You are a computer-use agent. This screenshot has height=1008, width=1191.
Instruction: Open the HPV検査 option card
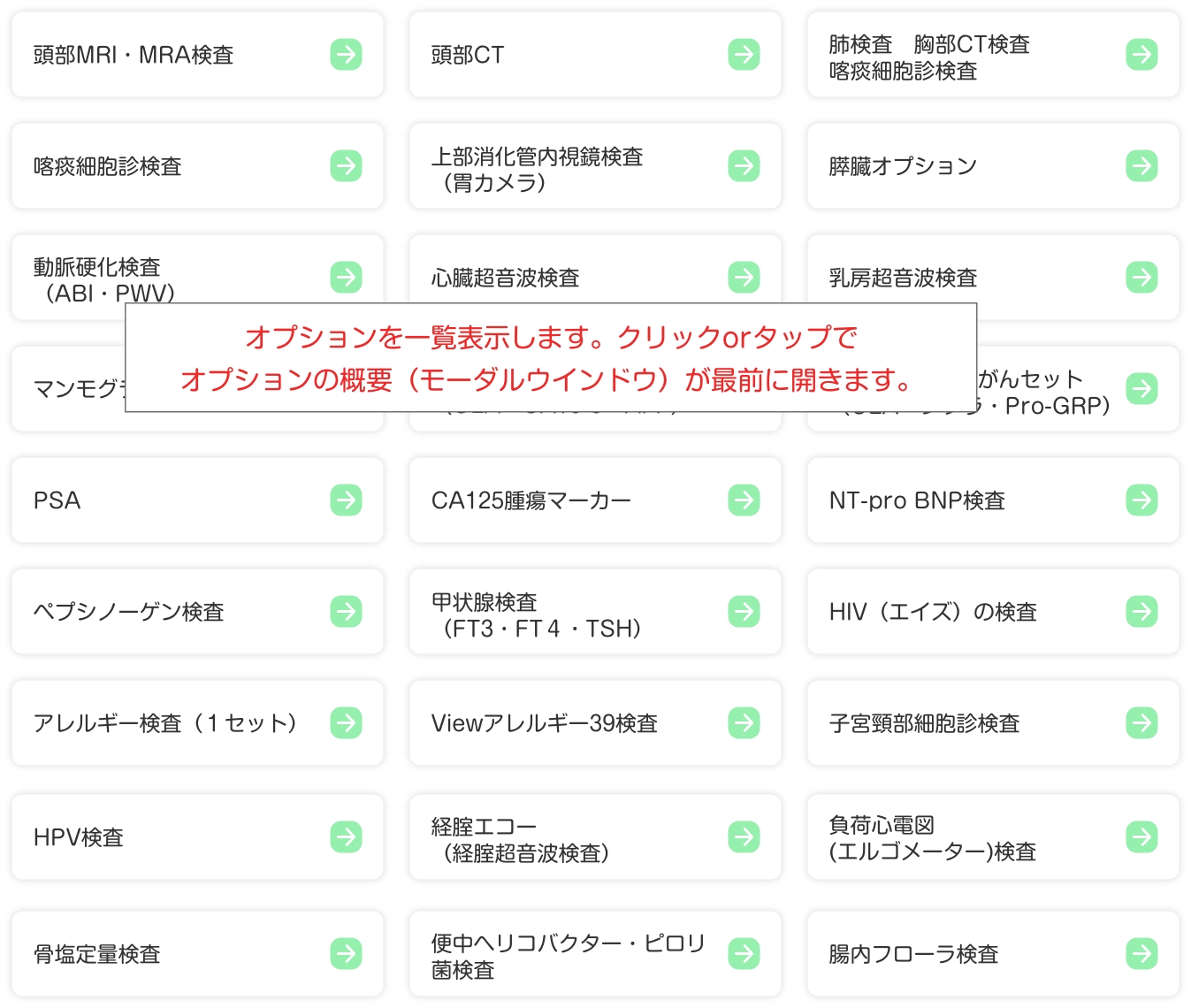[x=196, y=837]
